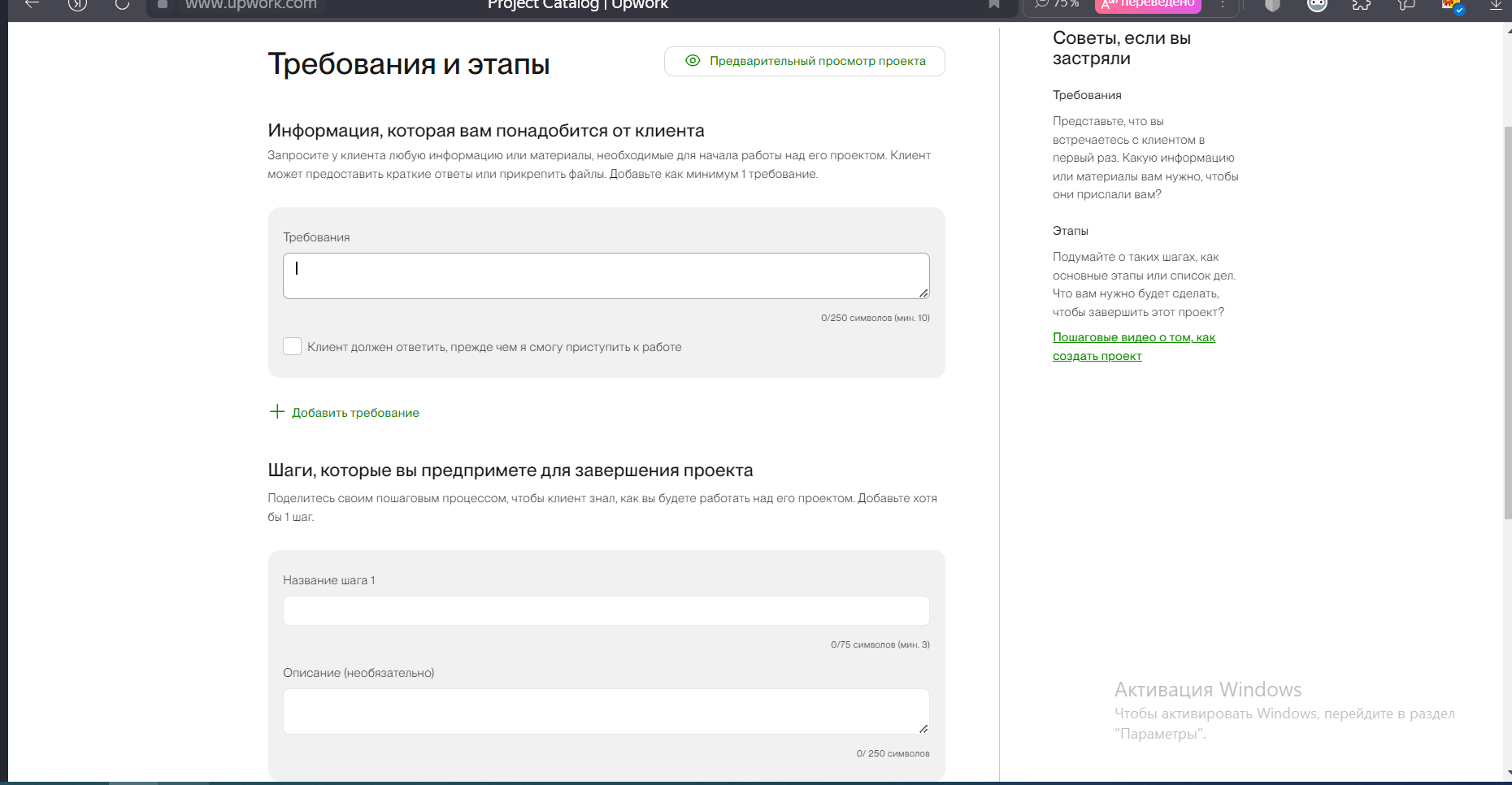Click 'Шаги, которые вы предпримете' heading
Viewport: 1512px width, 785px height.
click(511, 471)
